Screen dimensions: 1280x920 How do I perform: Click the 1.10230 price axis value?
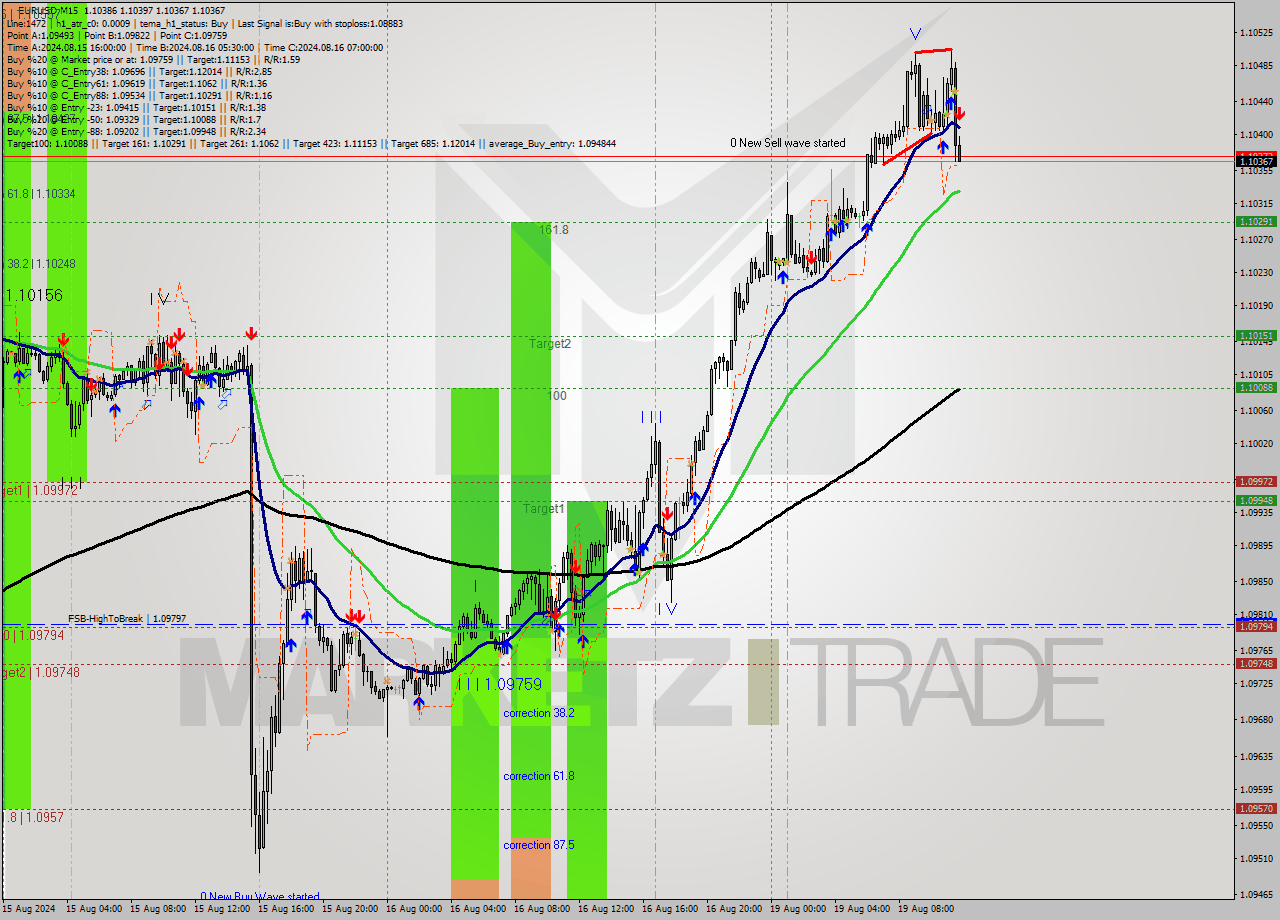(1256, 272)
